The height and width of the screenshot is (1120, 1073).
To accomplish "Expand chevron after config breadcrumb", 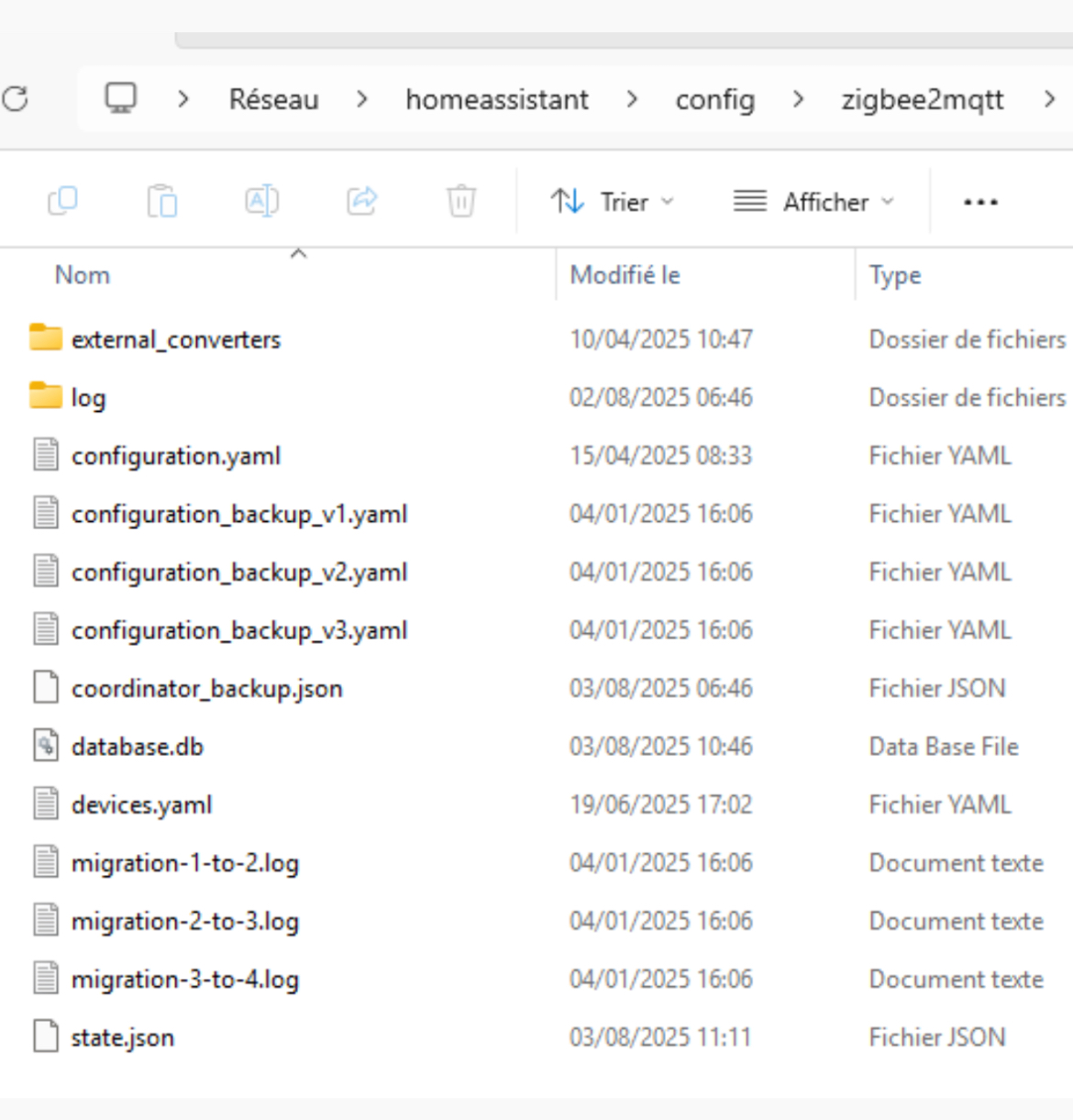I will tap(798, 99).
